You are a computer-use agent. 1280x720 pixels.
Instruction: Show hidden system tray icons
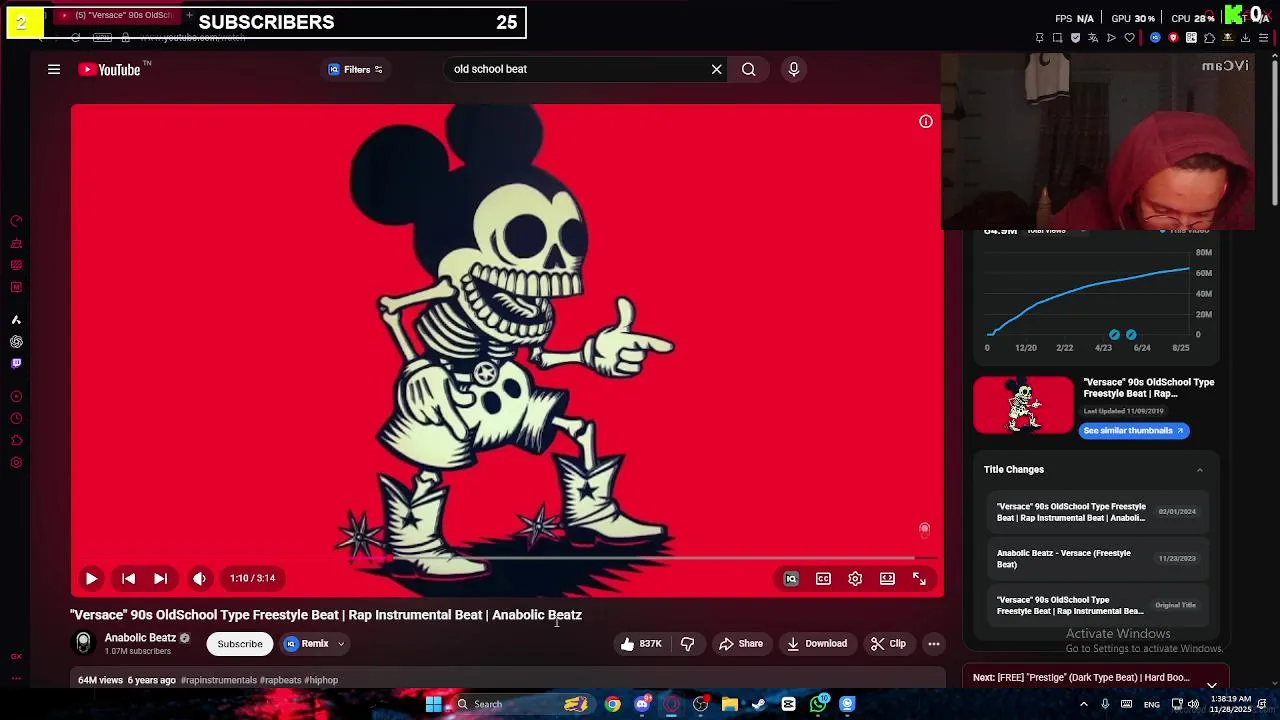pos(1083,704)
